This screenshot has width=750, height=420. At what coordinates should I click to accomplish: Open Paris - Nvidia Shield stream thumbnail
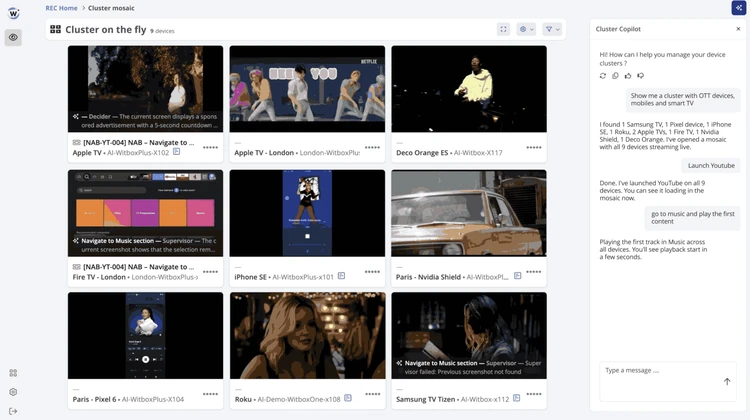click(469, 213)
